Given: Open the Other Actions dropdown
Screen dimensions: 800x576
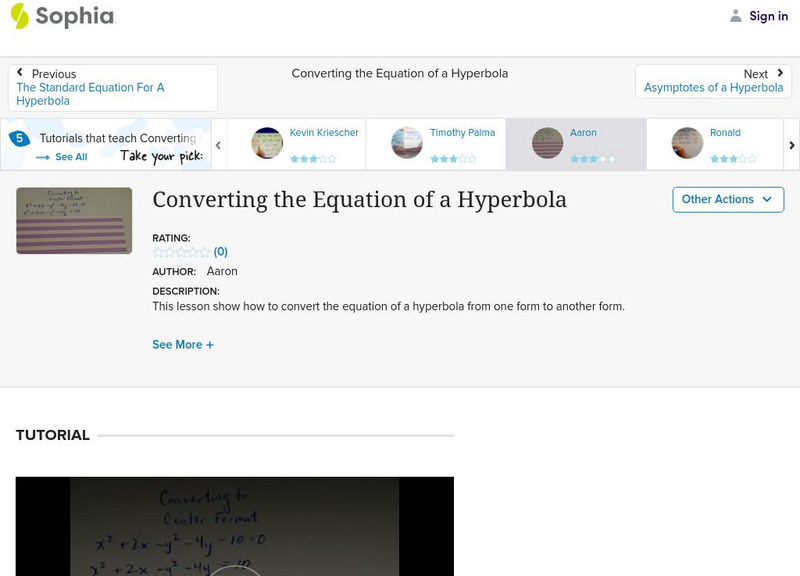Looking at the screenshot, I should point(727,199).
